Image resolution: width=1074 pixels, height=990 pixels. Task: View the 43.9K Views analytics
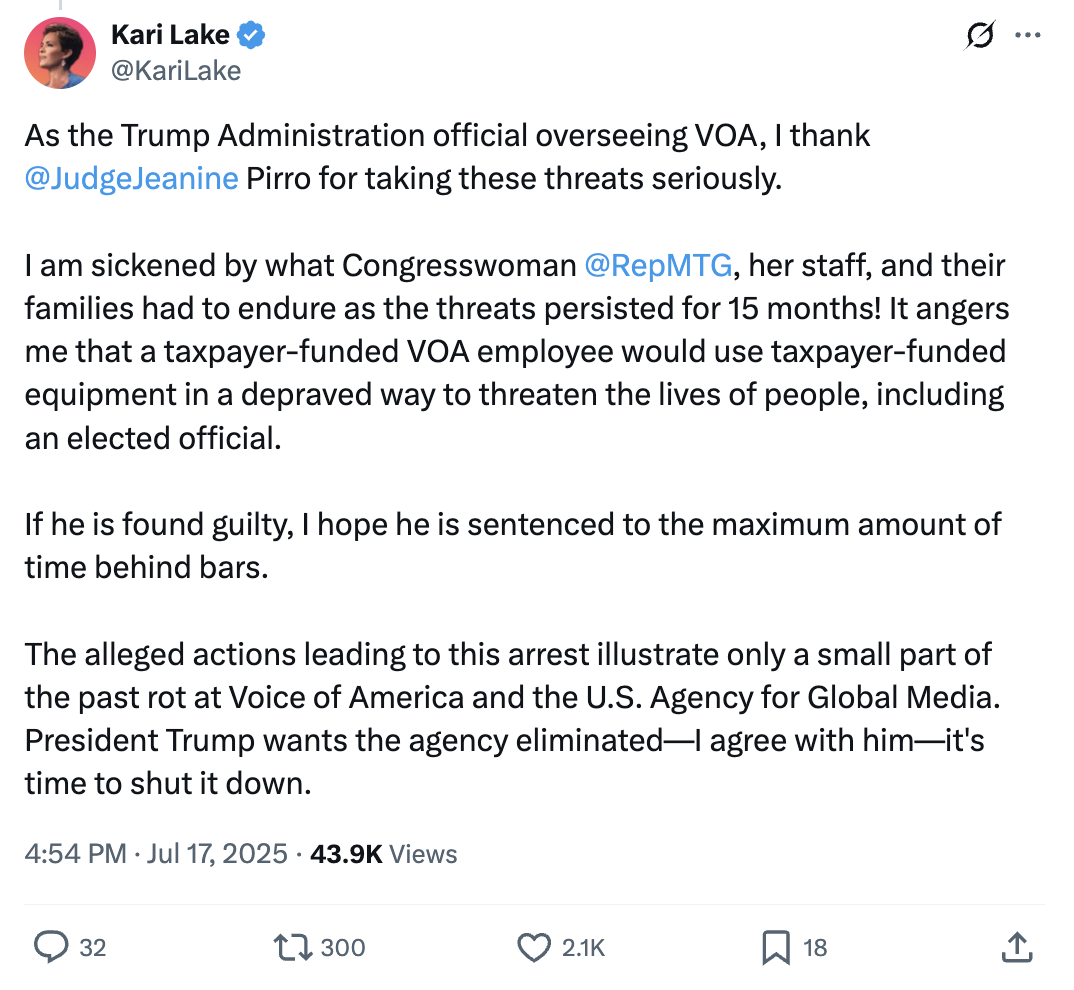point(384,854)
